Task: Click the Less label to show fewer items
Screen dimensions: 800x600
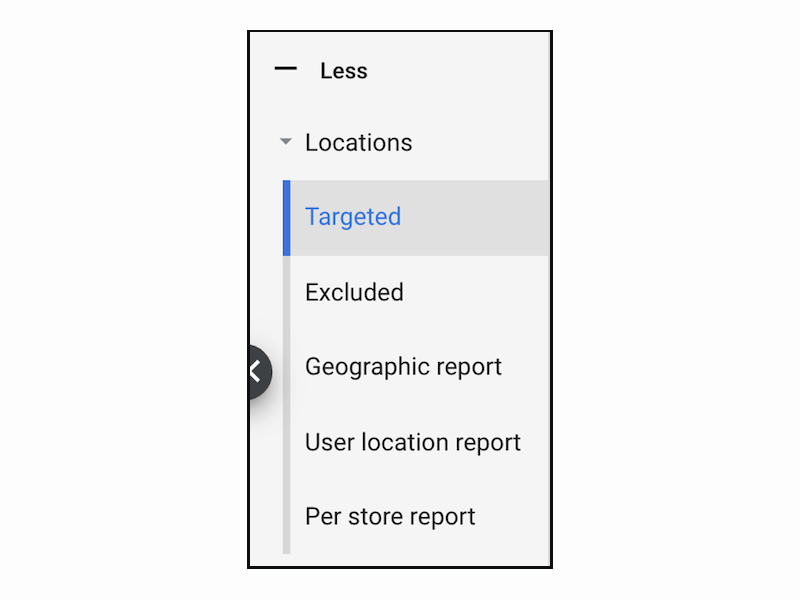Action: 344,71
